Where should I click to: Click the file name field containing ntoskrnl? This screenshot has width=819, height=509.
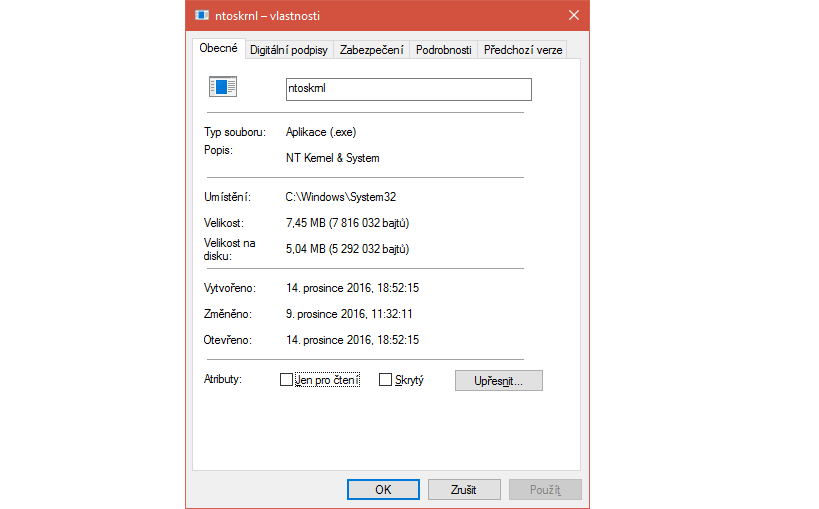tap(408, 89)
